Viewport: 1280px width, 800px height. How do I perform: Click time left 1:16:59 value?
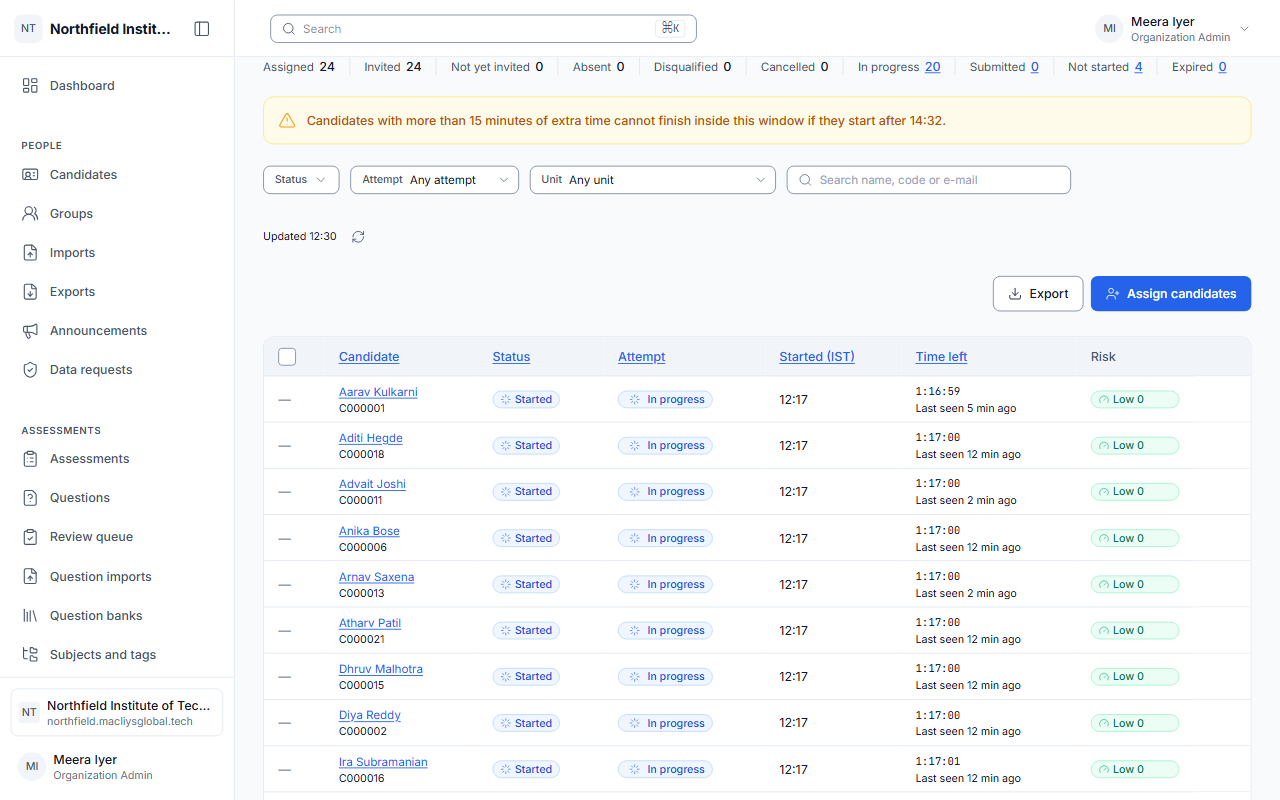pos(938,392)
